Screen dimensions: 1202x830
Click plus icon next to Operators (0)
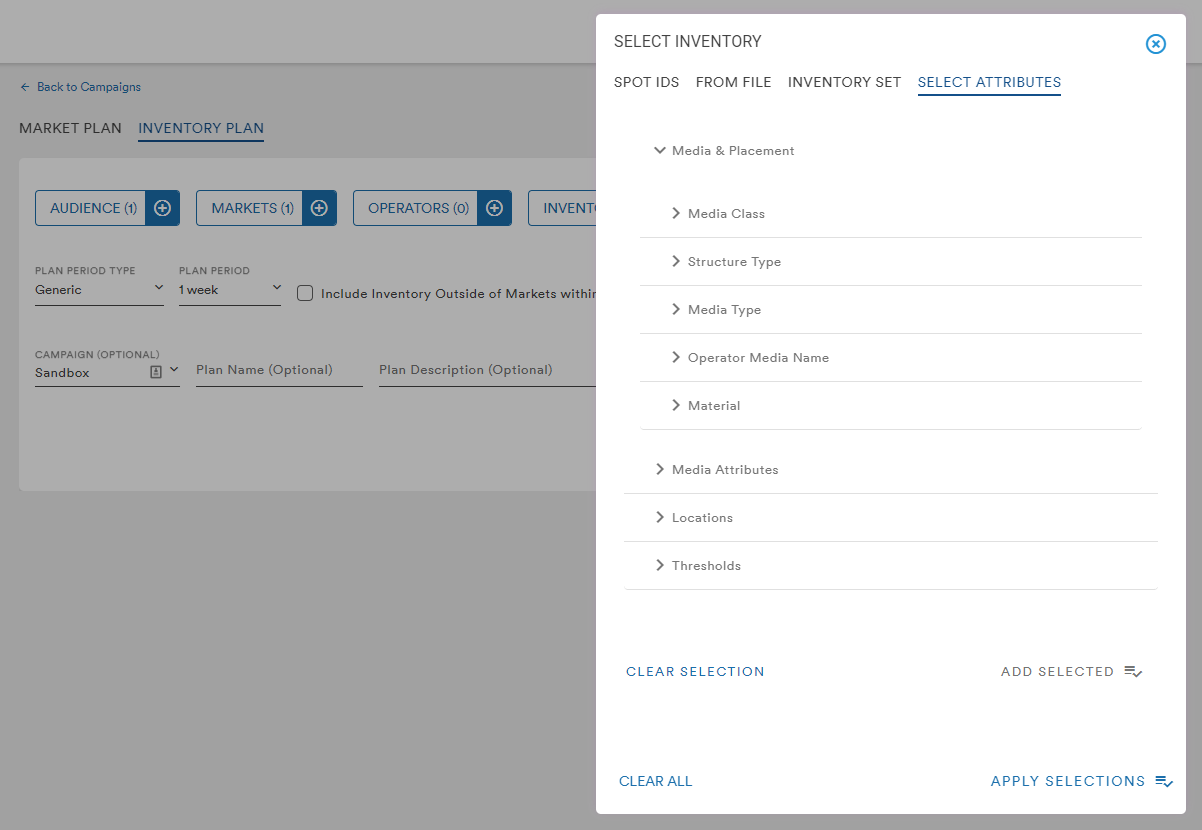pyautogui.click(x=494, y=208)
